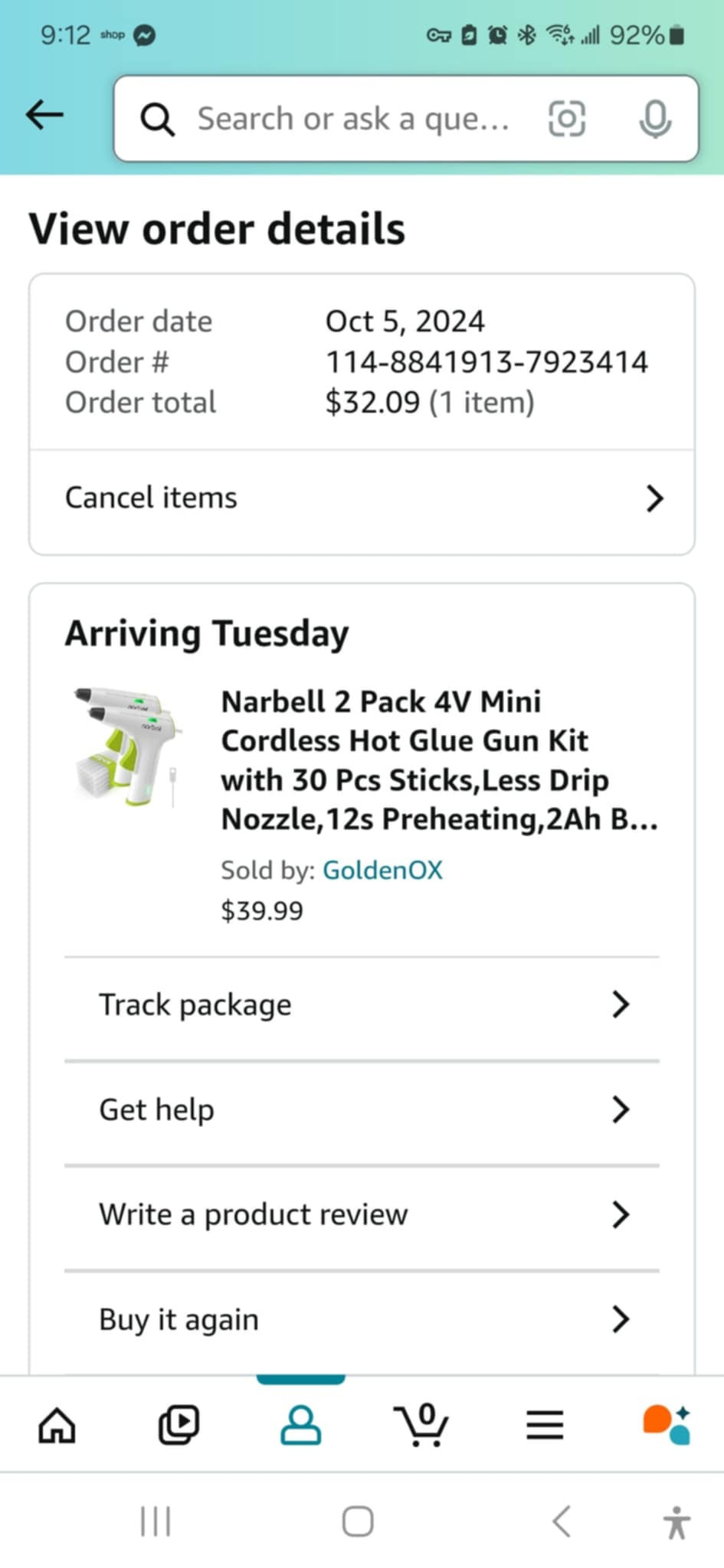Open camera lens search icon

pyautogui.click(x=567, y=119)
